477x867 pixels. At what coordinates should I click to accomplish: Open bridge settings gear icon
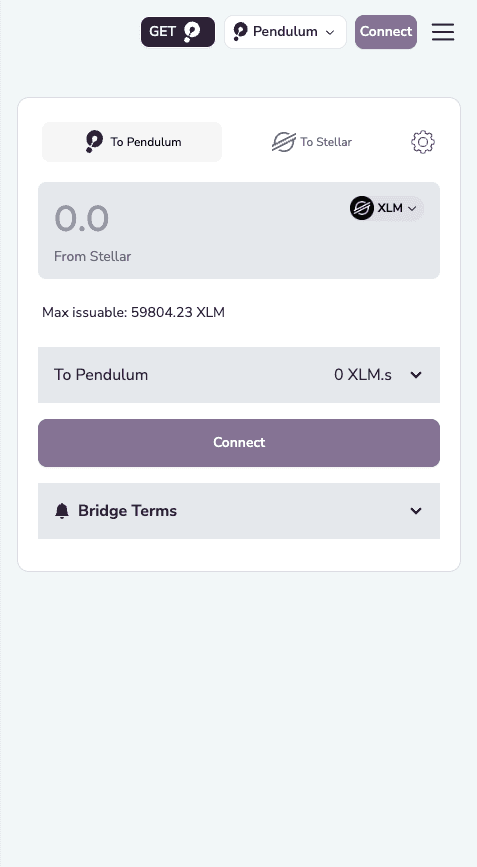423,142
